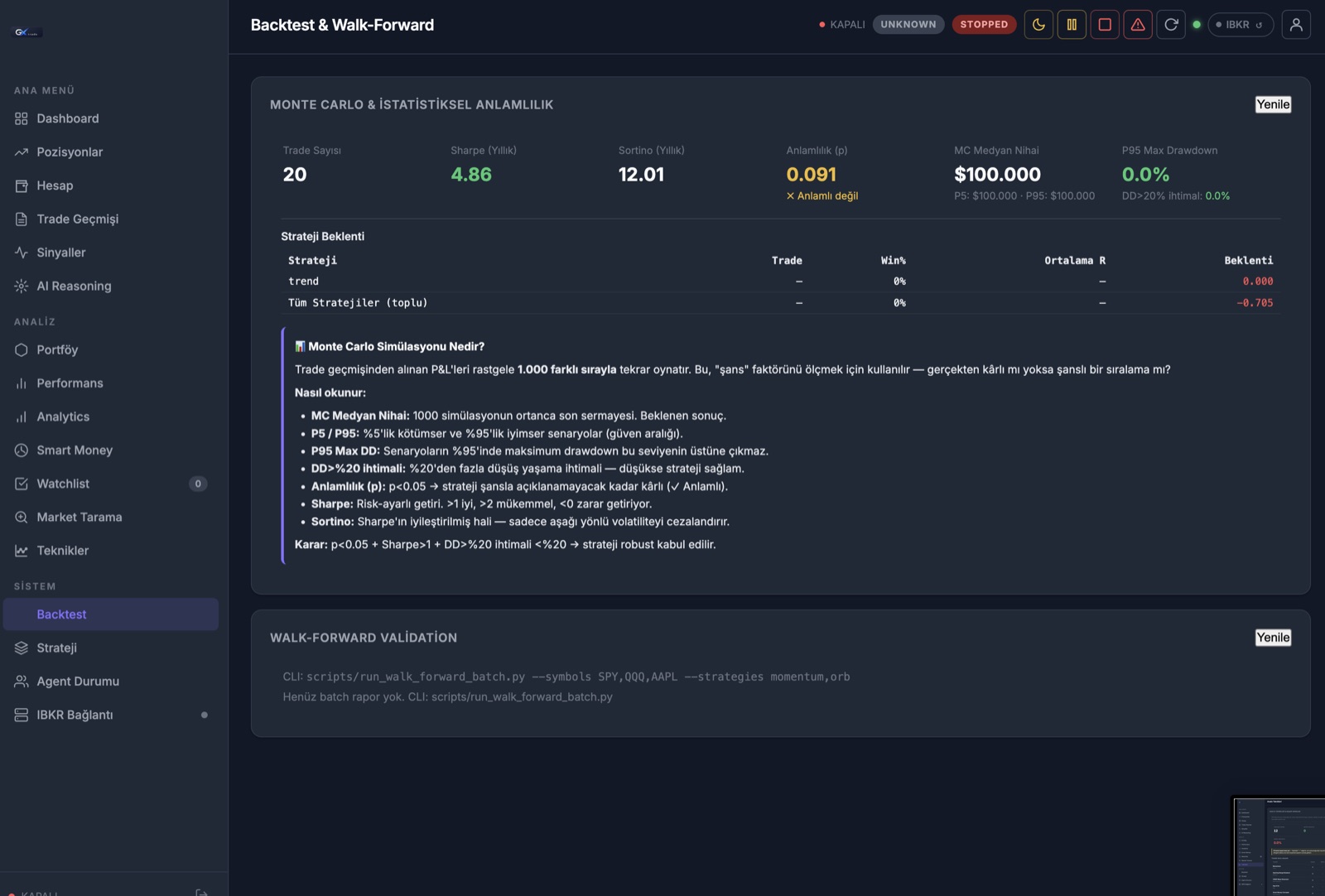Click the -0.705 Beklenti value

point(1255,303)
